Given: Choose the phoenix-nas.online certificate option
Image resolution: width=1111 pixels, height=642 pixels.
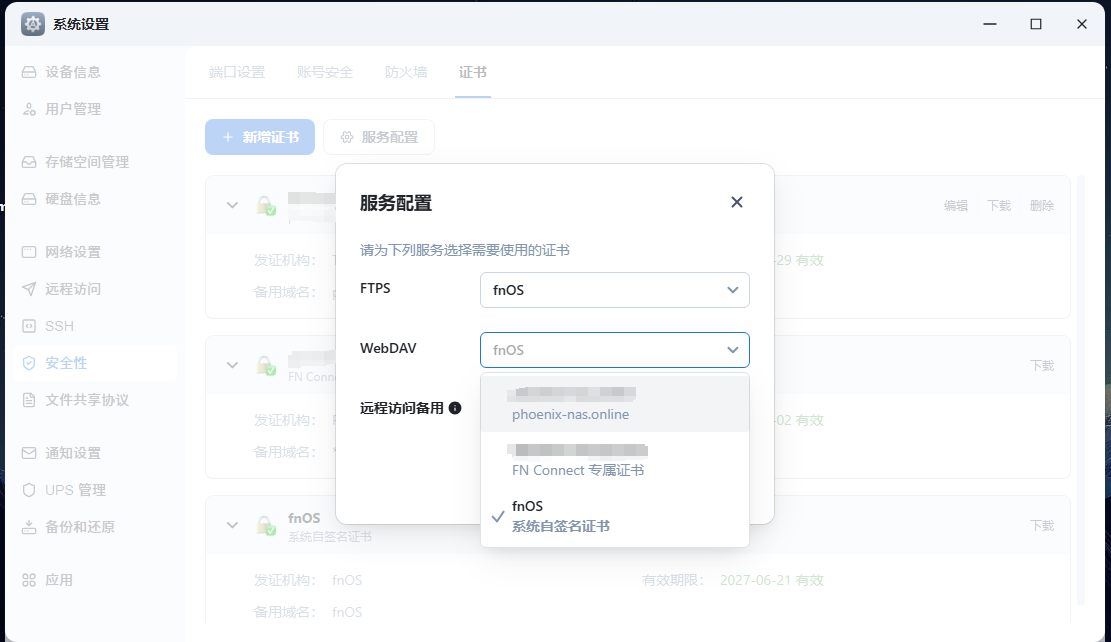Looking at the screenshot, I should tap(614, 404).
